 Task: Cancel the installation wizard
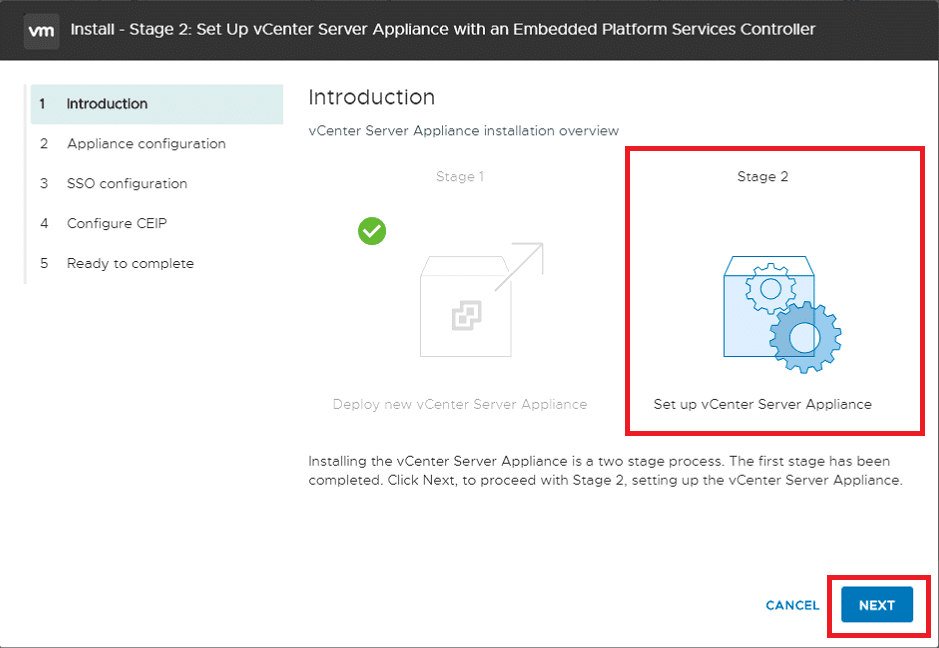792,605
